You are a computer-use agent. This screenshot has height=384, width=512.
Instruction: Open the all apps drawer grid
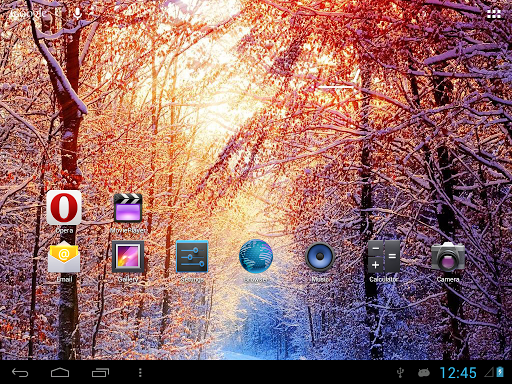click(x=494, y=14)
